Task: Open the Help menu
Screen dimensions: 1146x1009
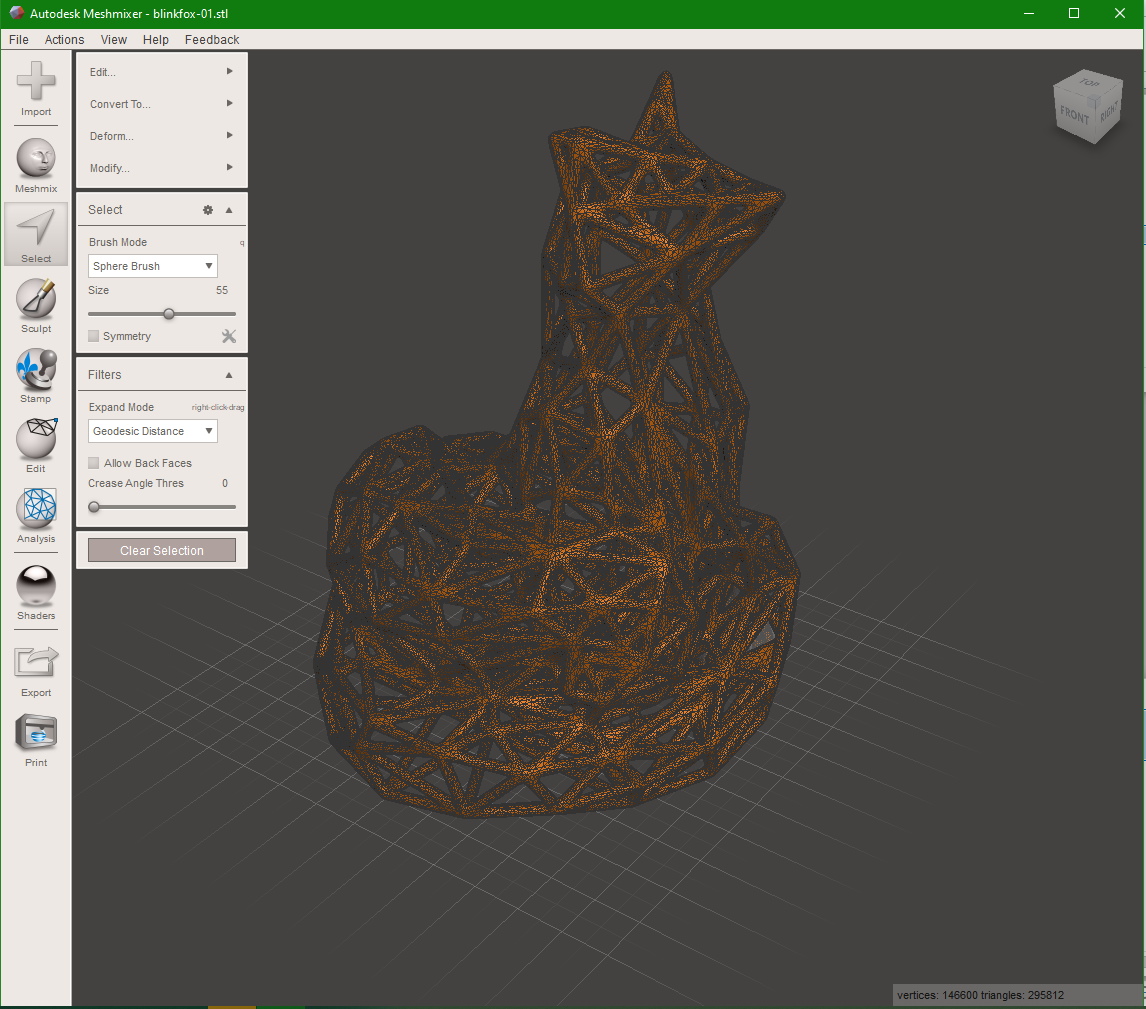Action: (156, 39)
